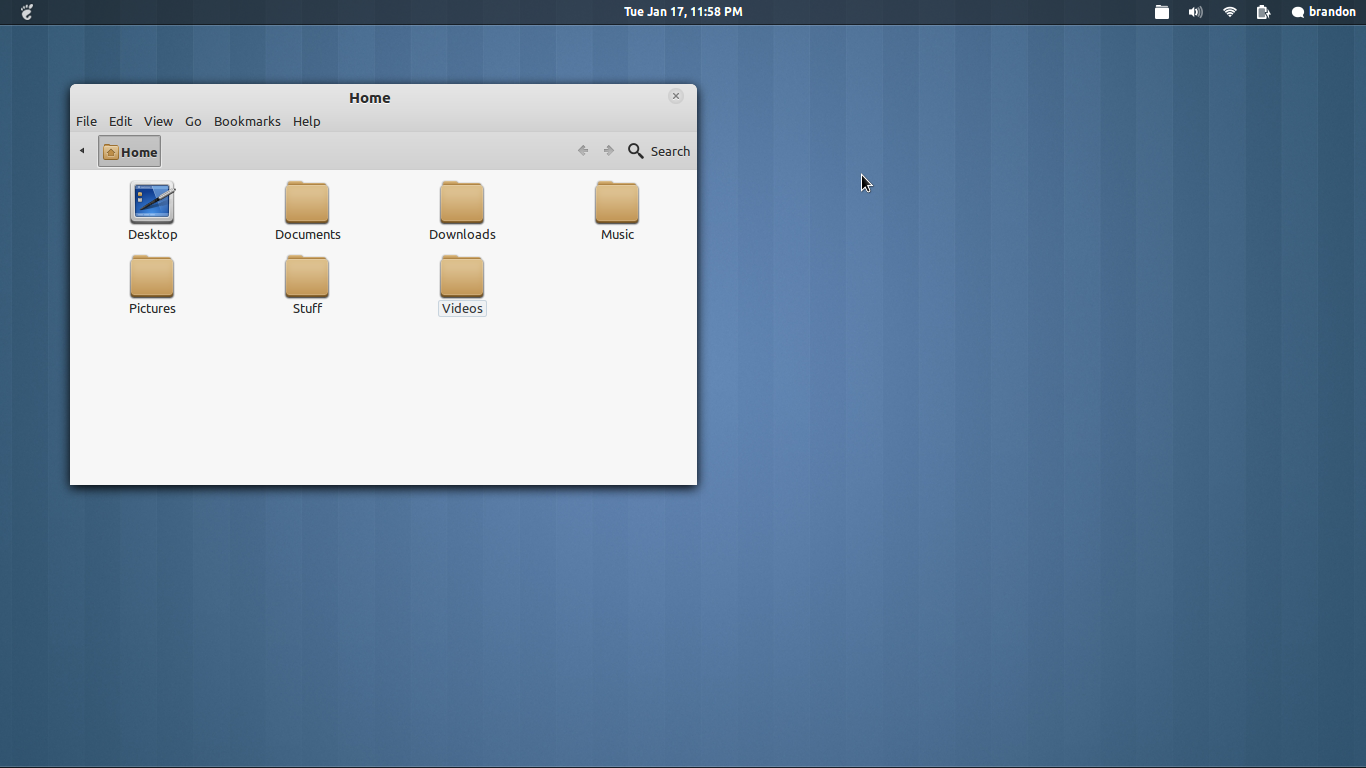The image size is (1366, 768).
Task: Mute sound via the volume indicator
Action: click(x=1195, y=12)
